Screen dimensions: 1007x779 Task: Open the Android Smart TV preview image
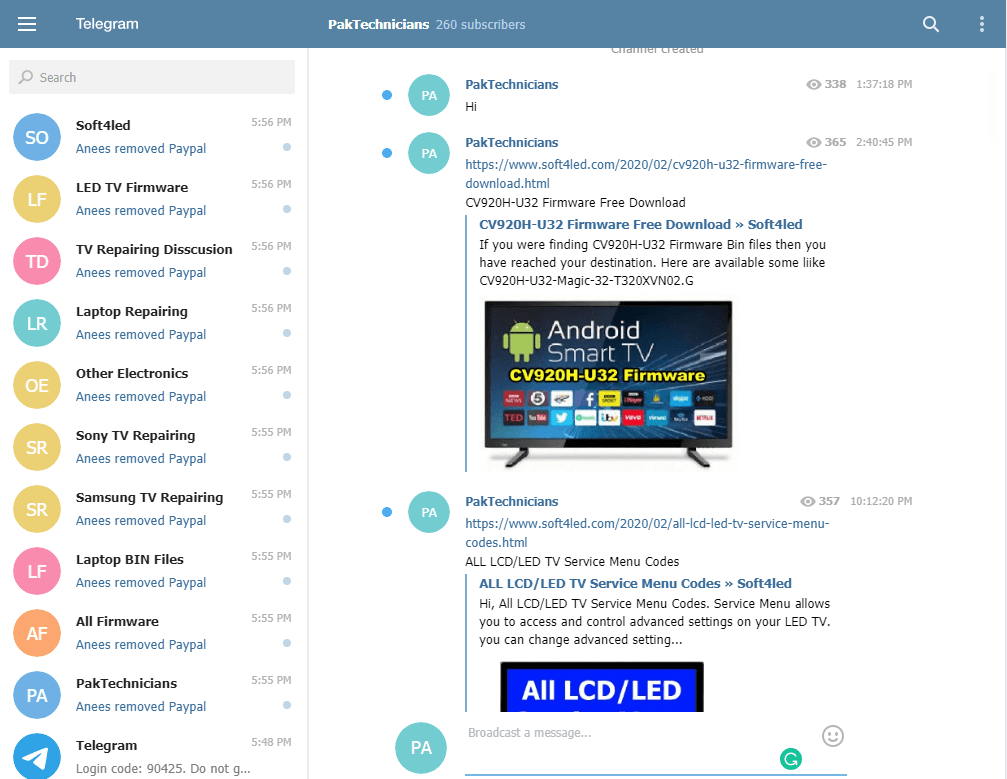coord(608,385)
